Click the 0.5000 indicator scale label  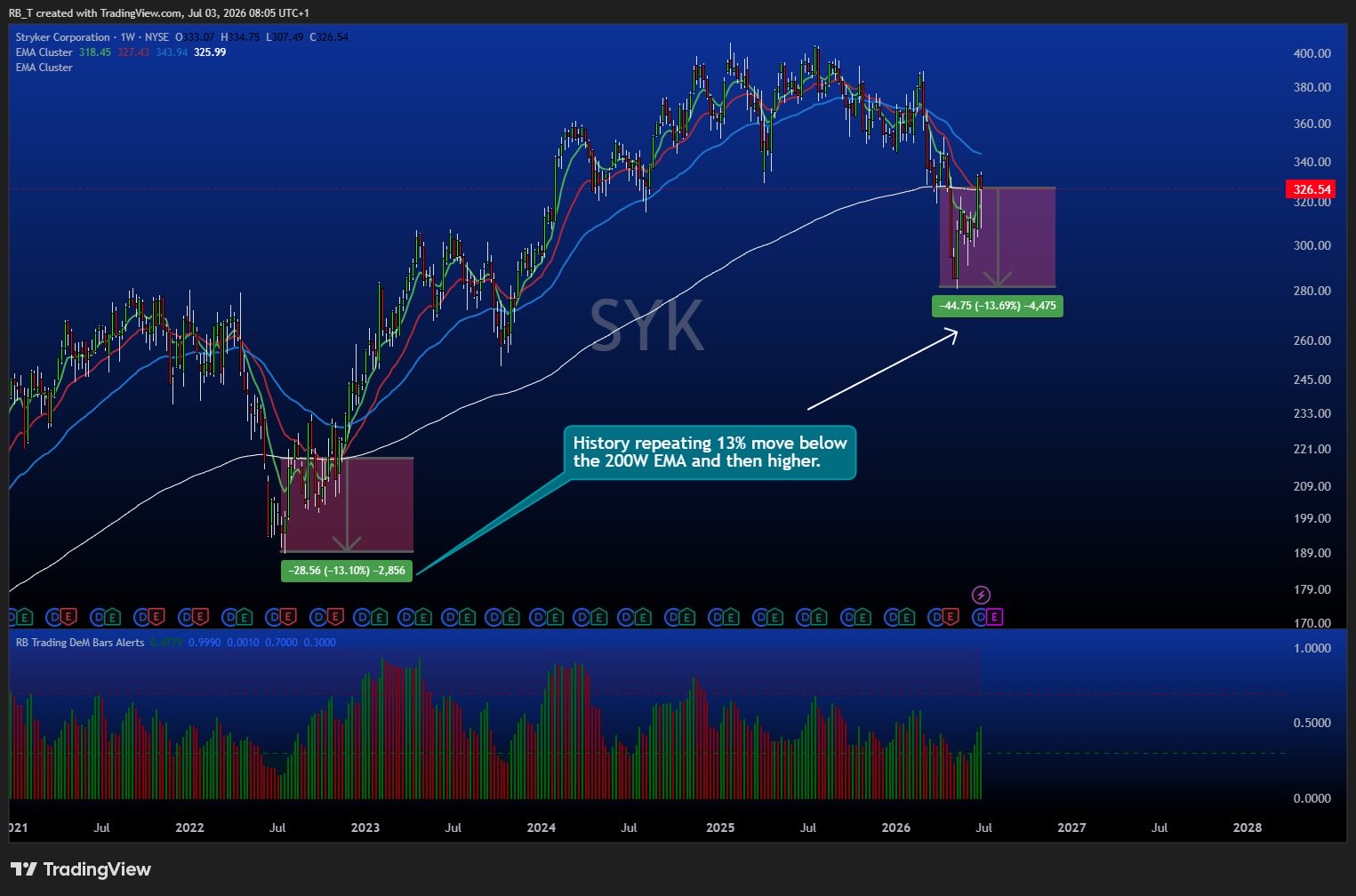[x=1312, y=723]
